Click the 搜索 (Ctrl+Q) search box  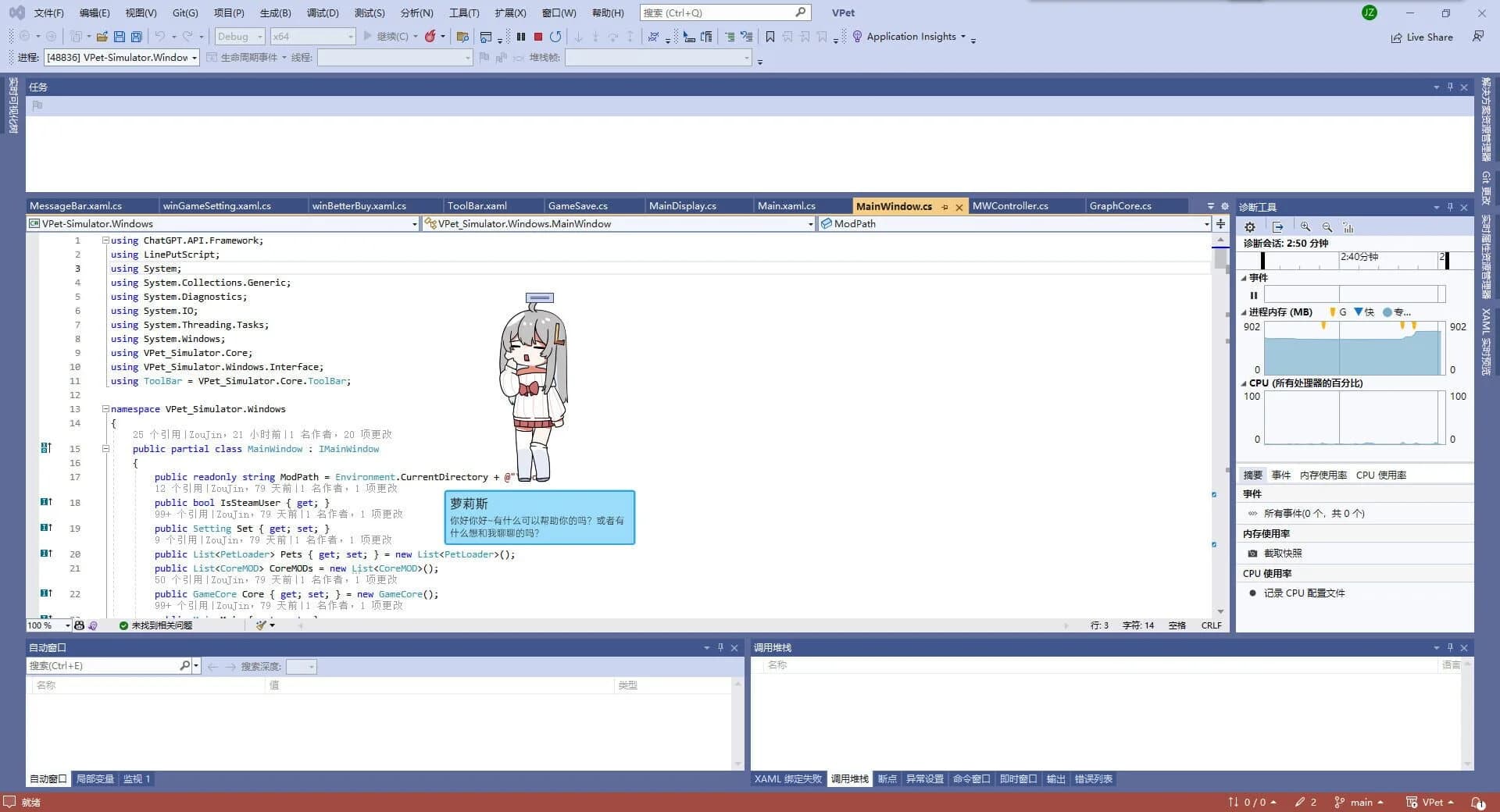pos(719,12)
